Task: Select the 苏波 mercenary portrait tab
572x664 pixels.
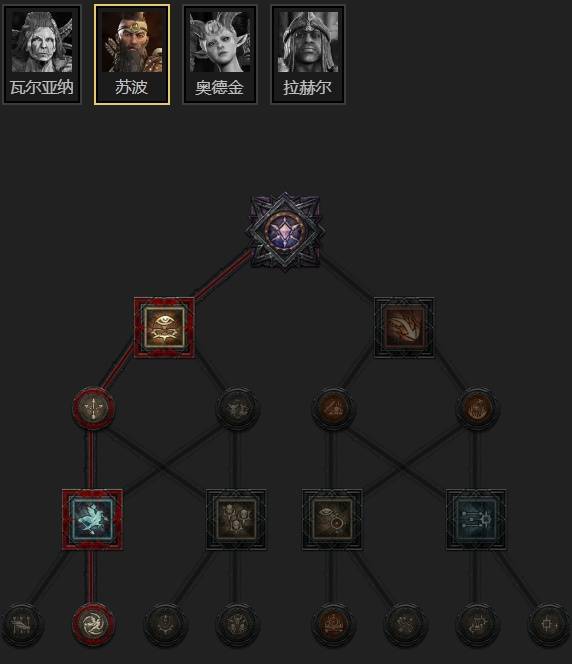Action: [x=132, y=55]
